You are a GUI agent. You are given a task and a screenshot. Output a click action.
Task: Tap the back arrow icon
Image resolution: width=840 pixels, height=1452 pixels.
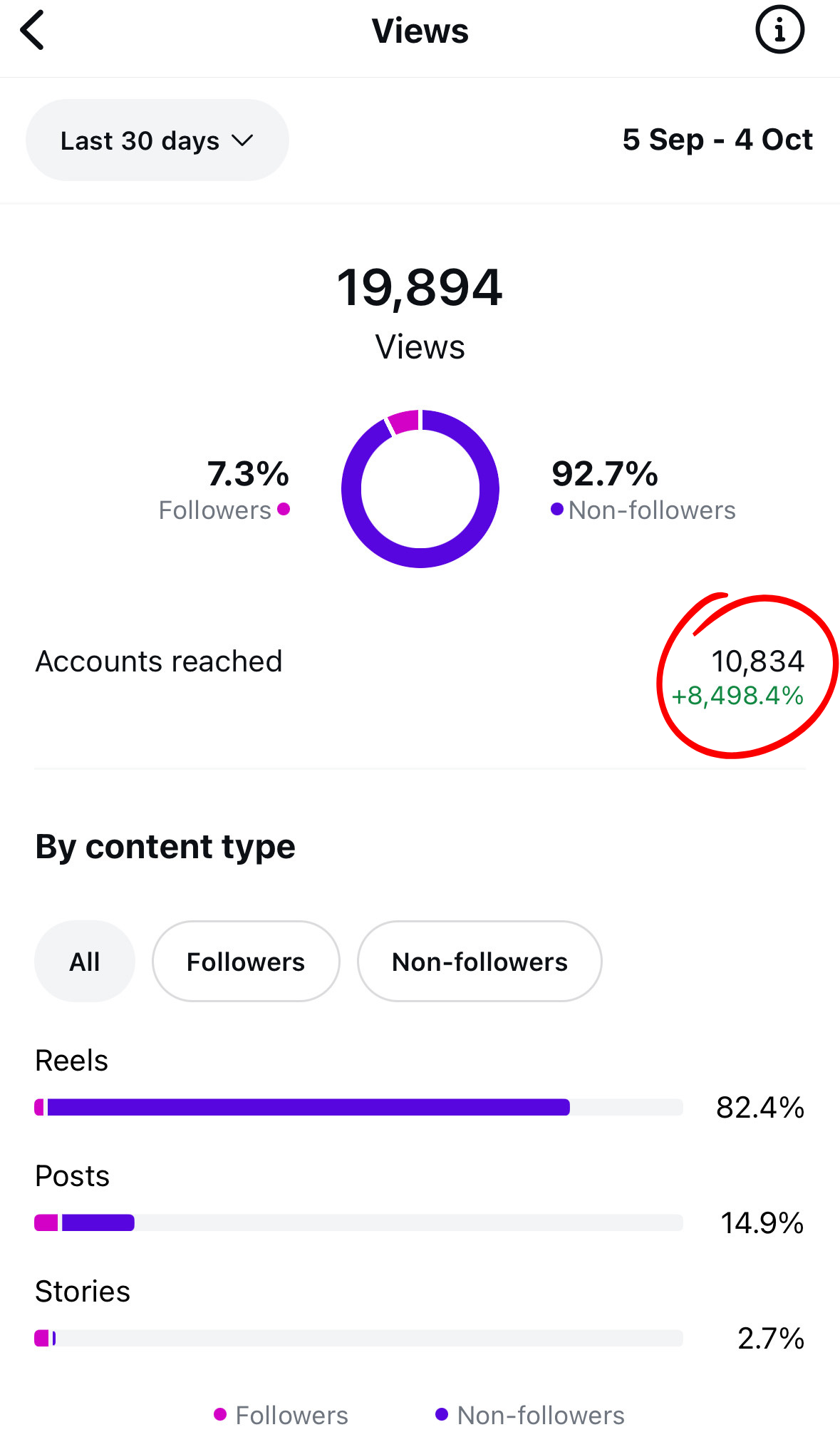33,31
